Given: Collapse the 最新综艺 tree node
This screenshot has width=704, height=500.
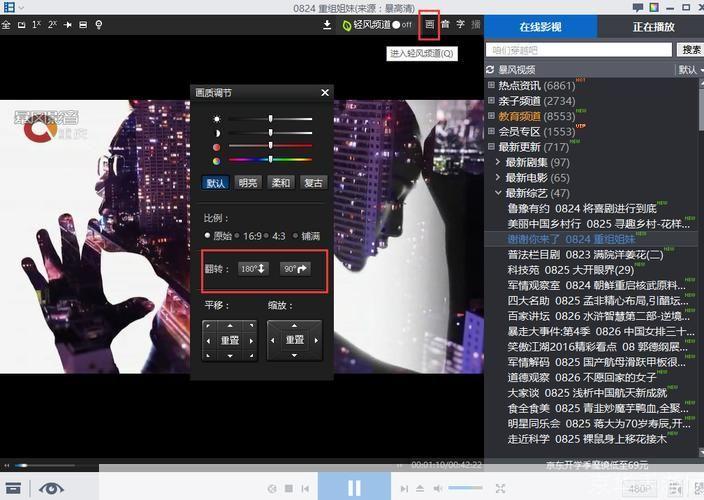Looking at the screenshot, I should tap(498, 193).
